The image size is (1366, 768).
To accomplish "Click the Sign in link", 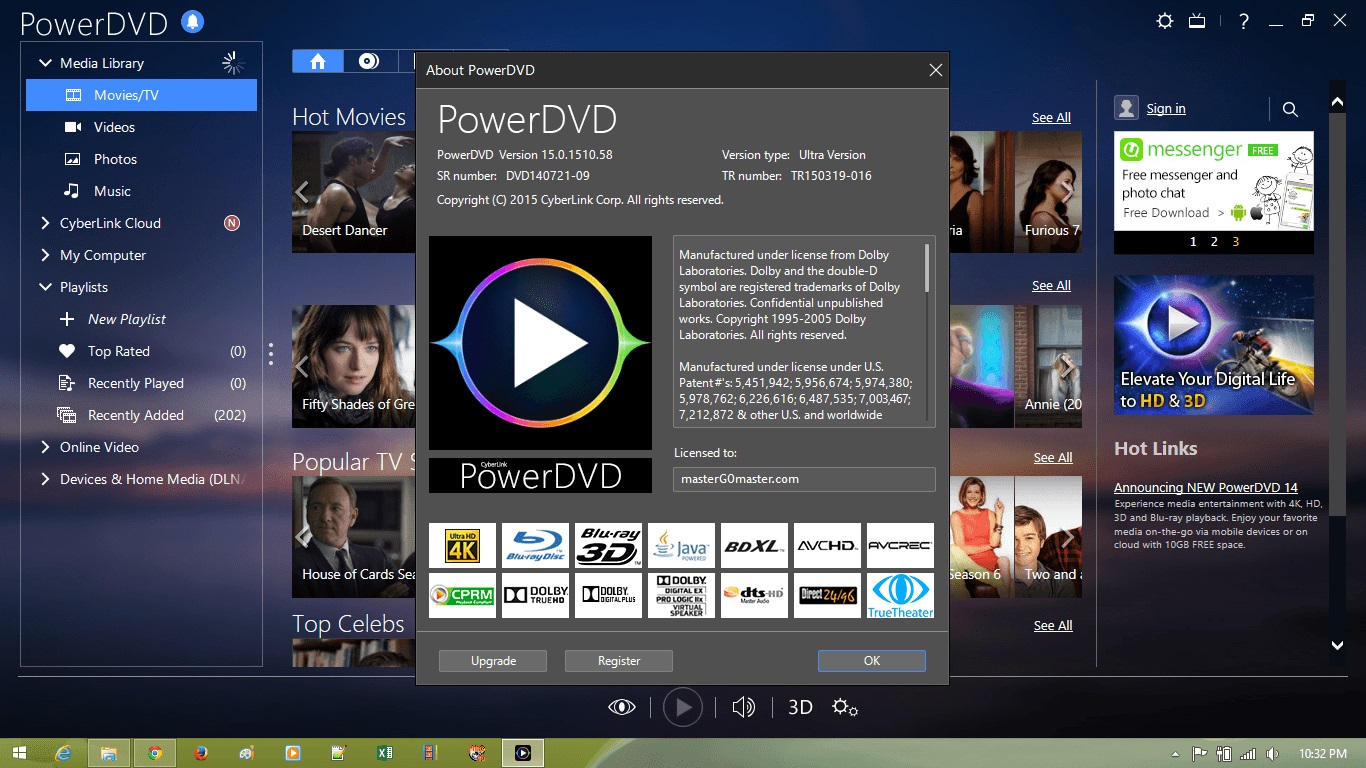I will click(1166, 109).
